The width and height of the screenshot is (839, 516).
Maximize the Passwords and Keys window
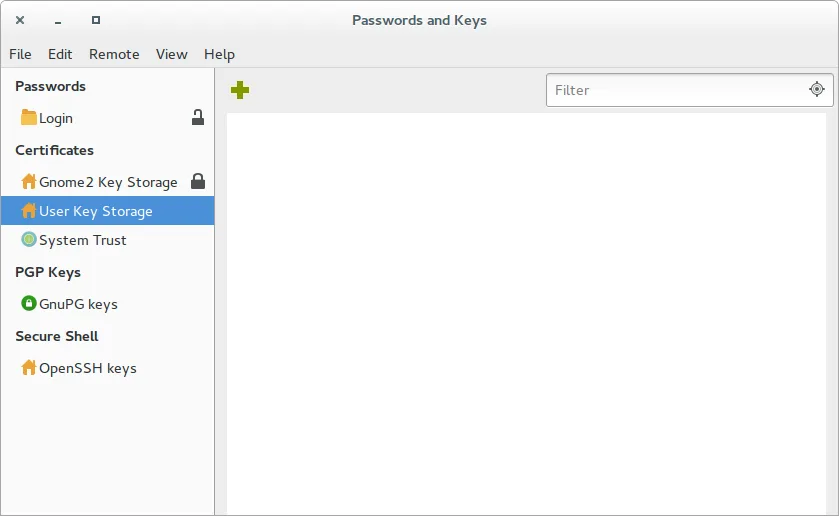pos(96,20)
